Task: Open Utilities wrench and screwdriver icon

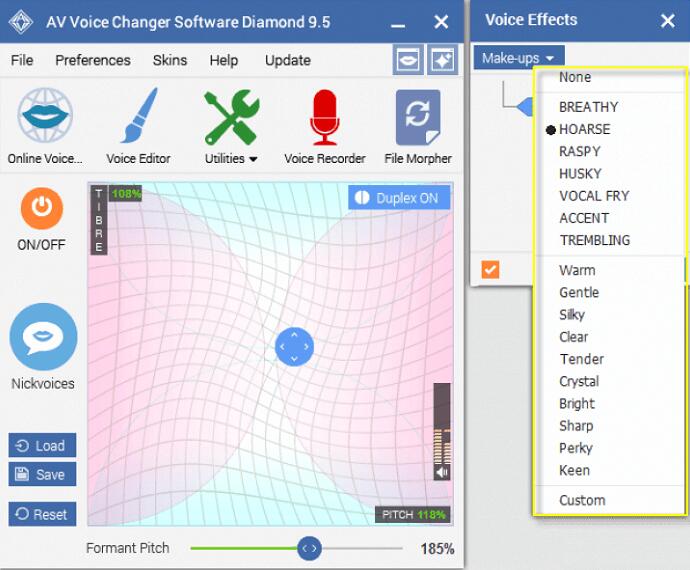Action: pos(231,117)
